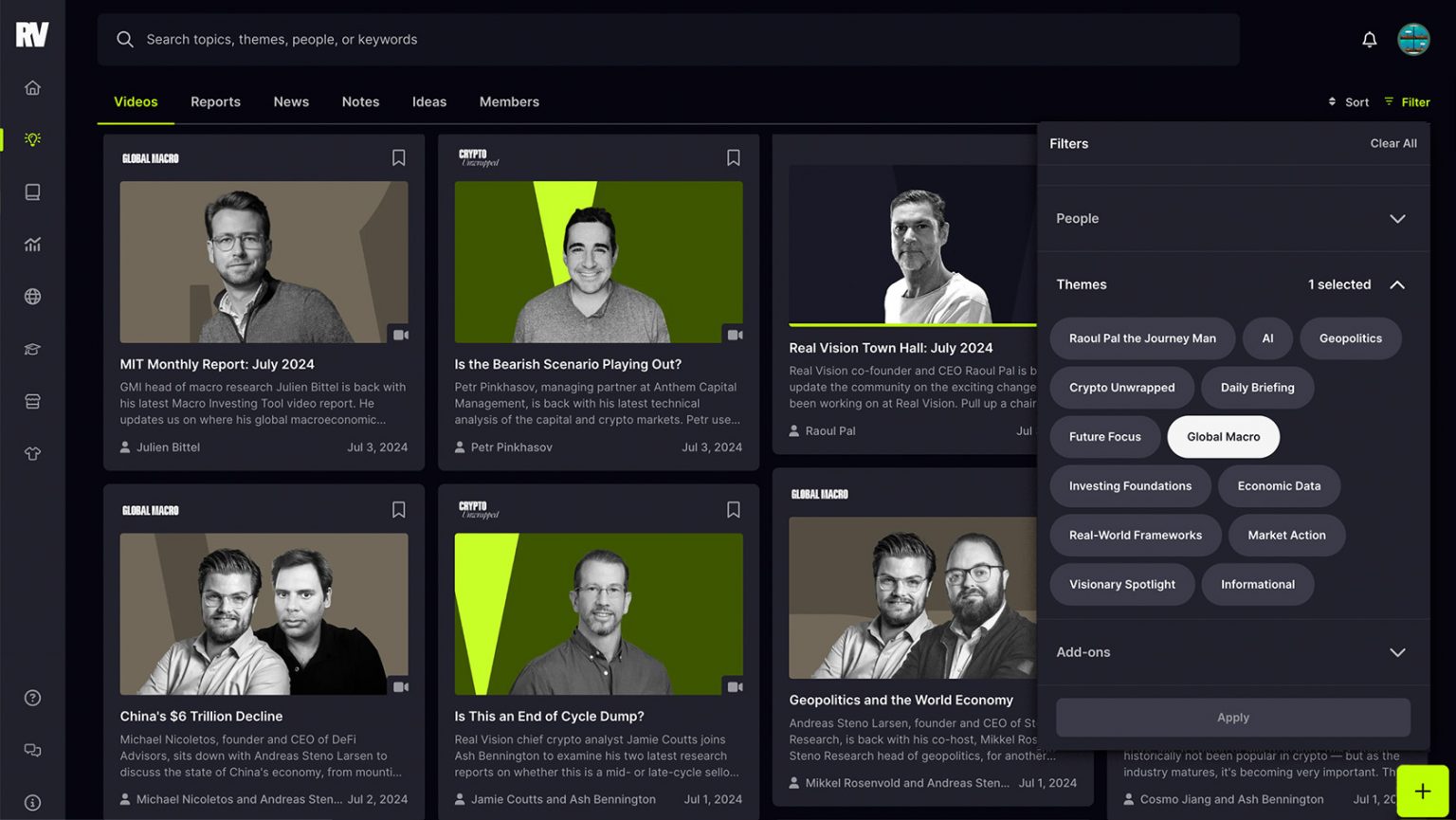Switch to the Reports tab
Viewport: 1456px width, 820px height.
(x=215, y=101)
